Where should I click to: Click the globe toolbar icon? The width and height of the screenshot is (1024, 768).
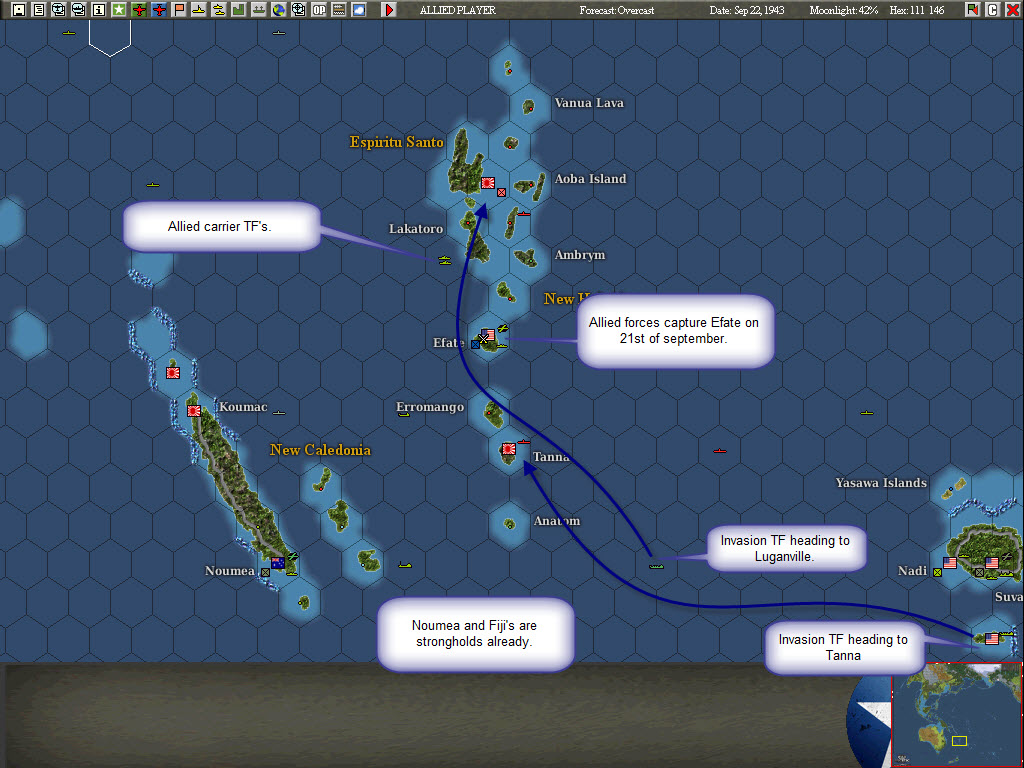click(x=279, y=10)
